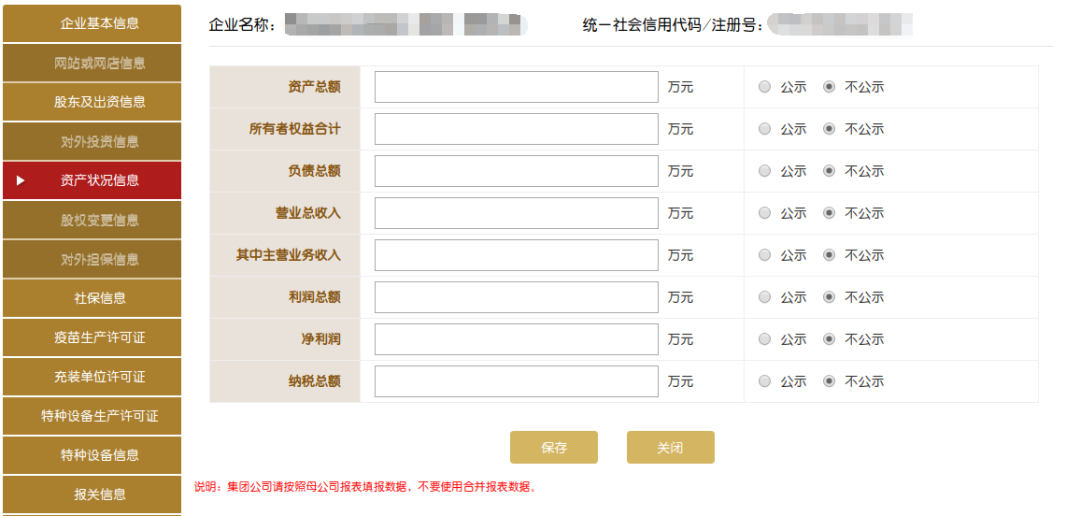The height and width of the screenshot is (516, 1080).
Task: Open 特种设备生产许可证 in the sidebar
Action: click(x=92, y=416)
